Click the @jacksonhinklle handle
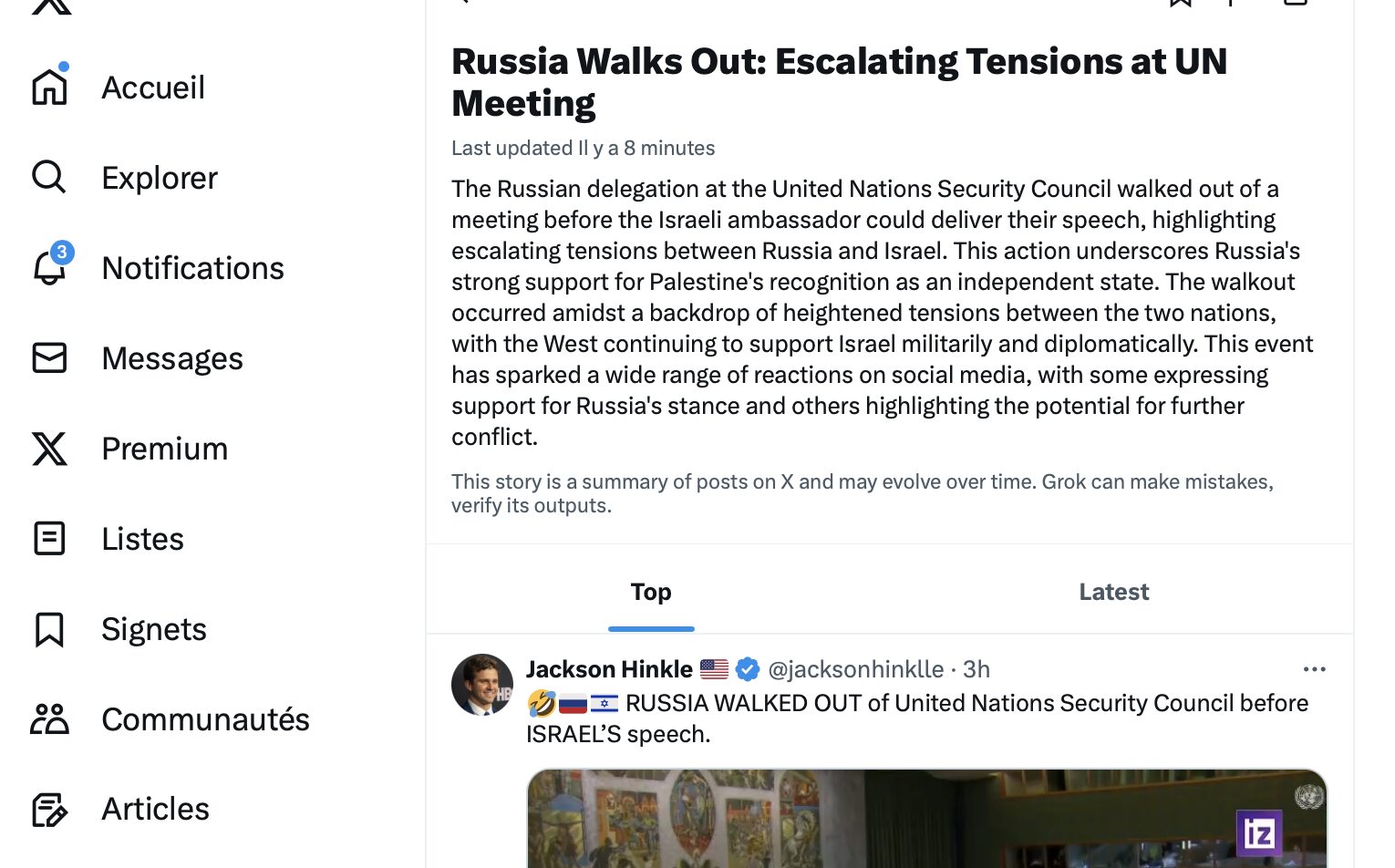Image resolution: width=1395 pixels, height=868 pixels. [855, 669]
